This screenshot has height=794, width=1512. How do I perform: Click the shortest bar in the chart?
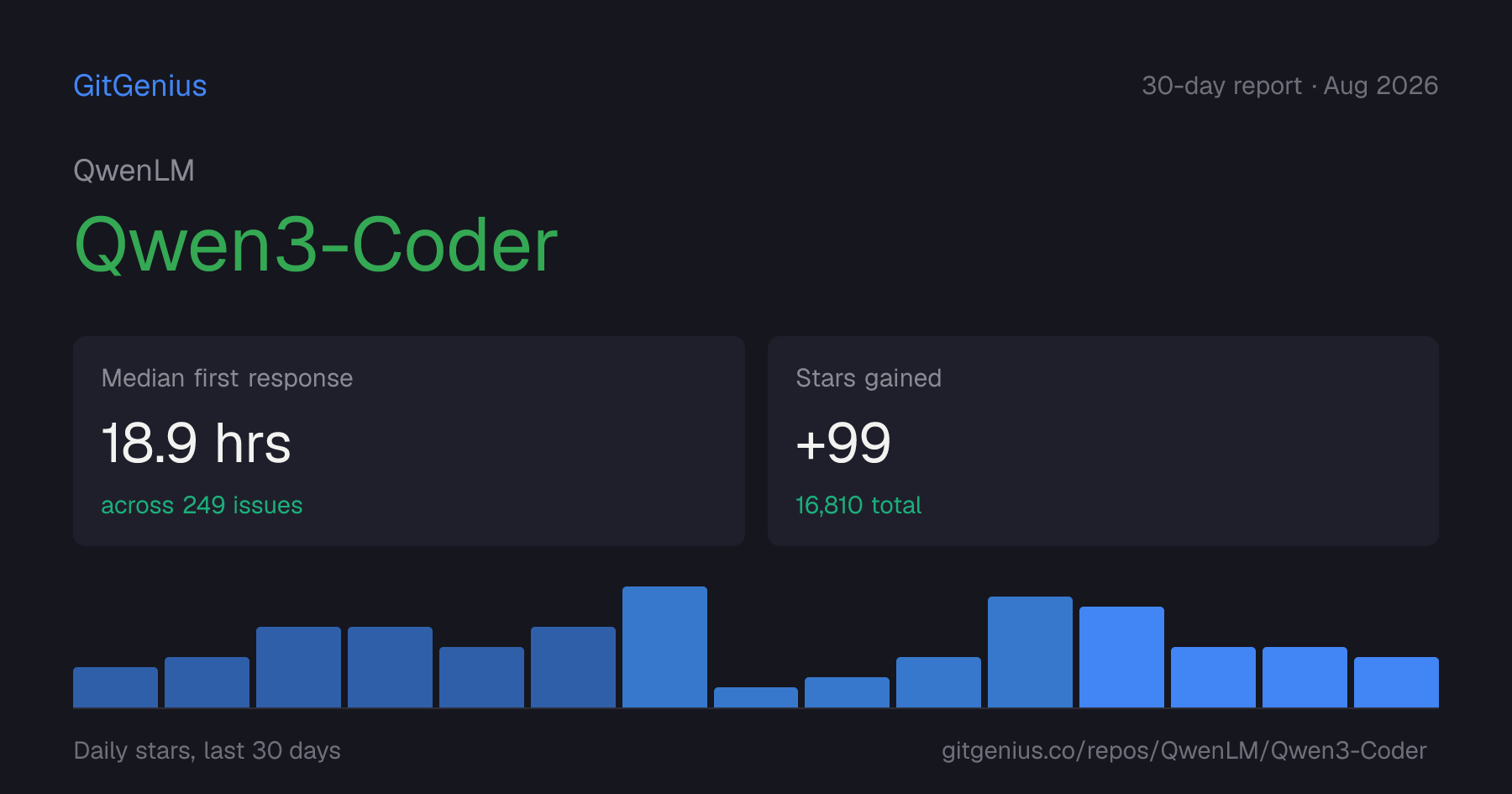(756, 697)
